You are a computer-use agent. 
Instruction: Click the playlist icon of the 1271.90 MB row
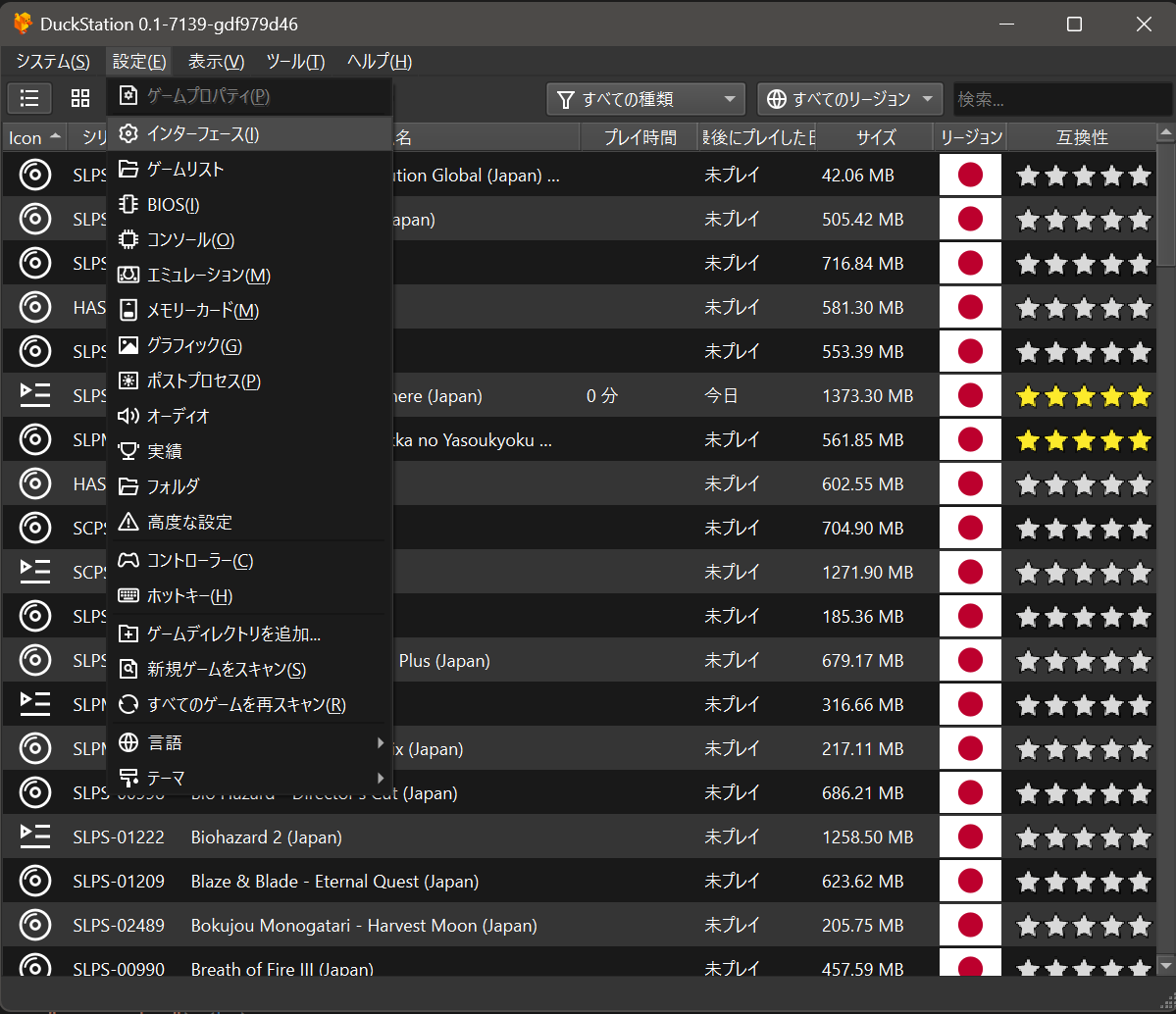coord(34,573)
